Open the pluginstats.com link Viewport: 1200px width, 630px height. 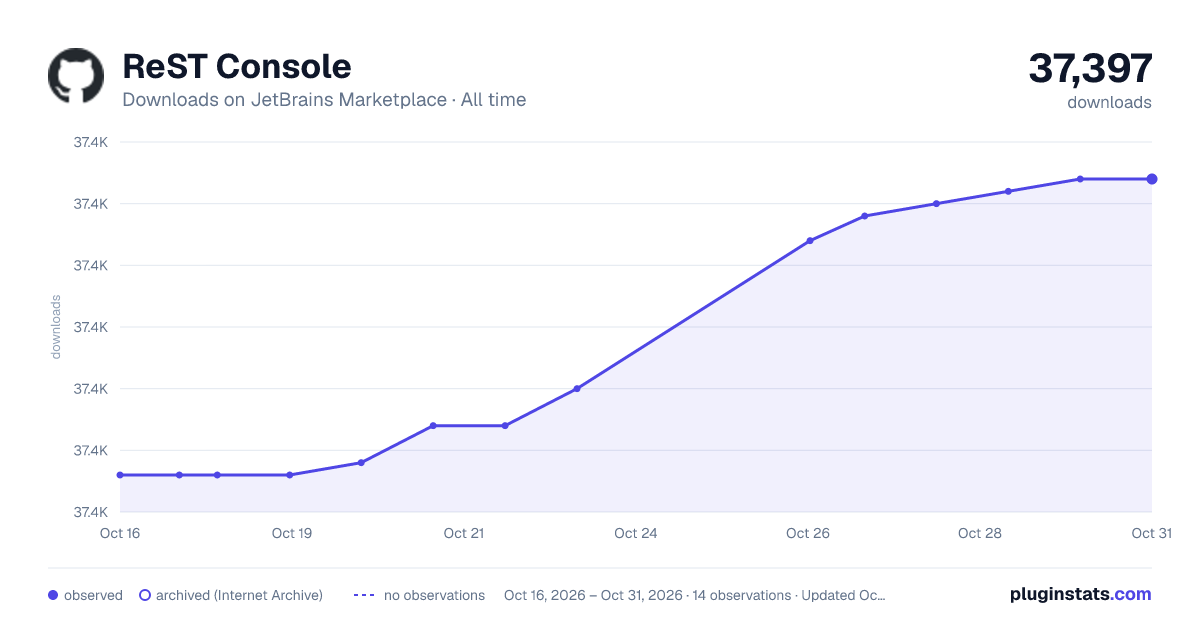1081,594
